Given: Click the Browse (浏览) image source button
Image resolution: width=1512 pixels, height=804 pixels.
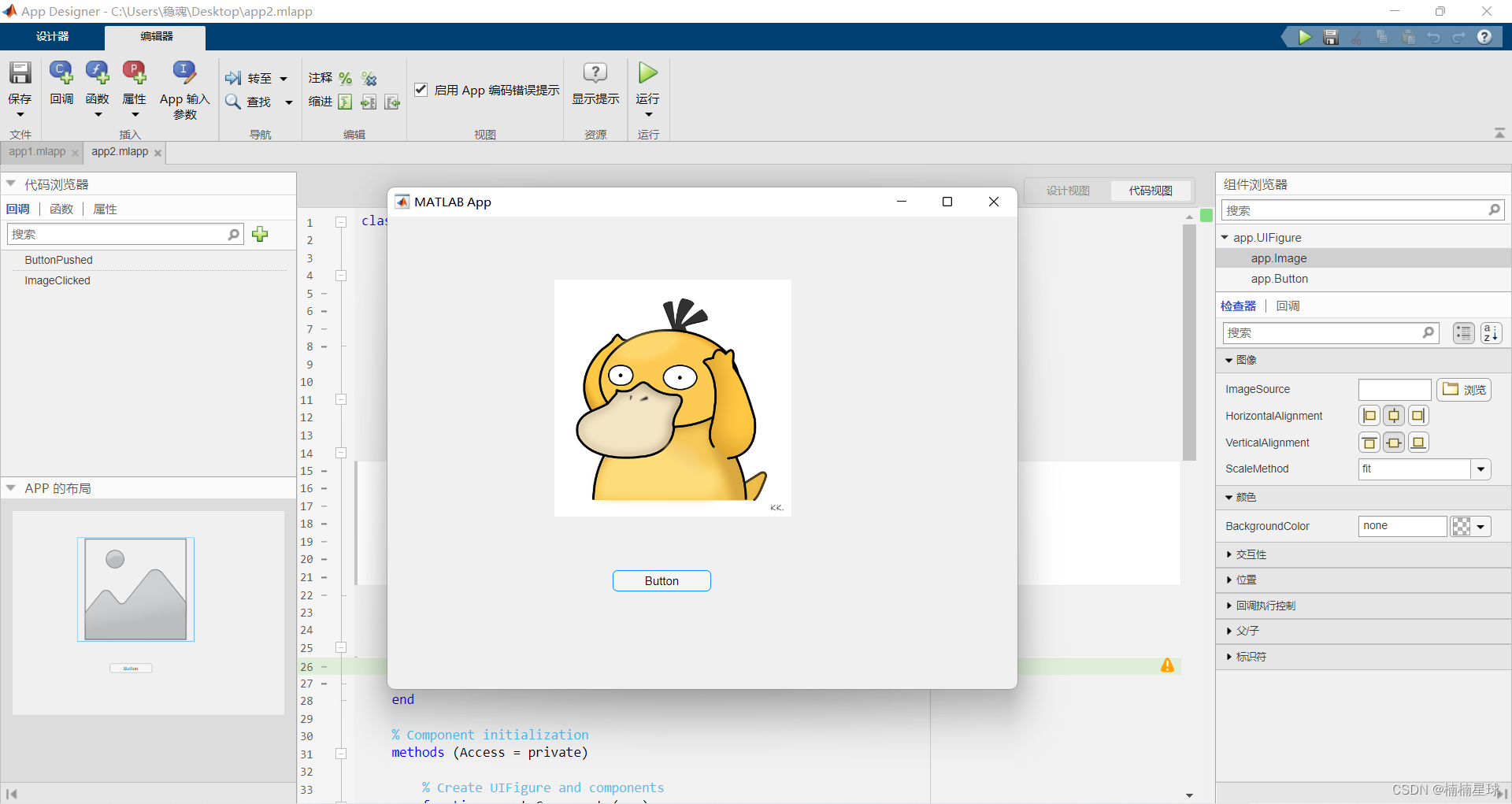Looking at the screenshot, I should (1464, 390).
